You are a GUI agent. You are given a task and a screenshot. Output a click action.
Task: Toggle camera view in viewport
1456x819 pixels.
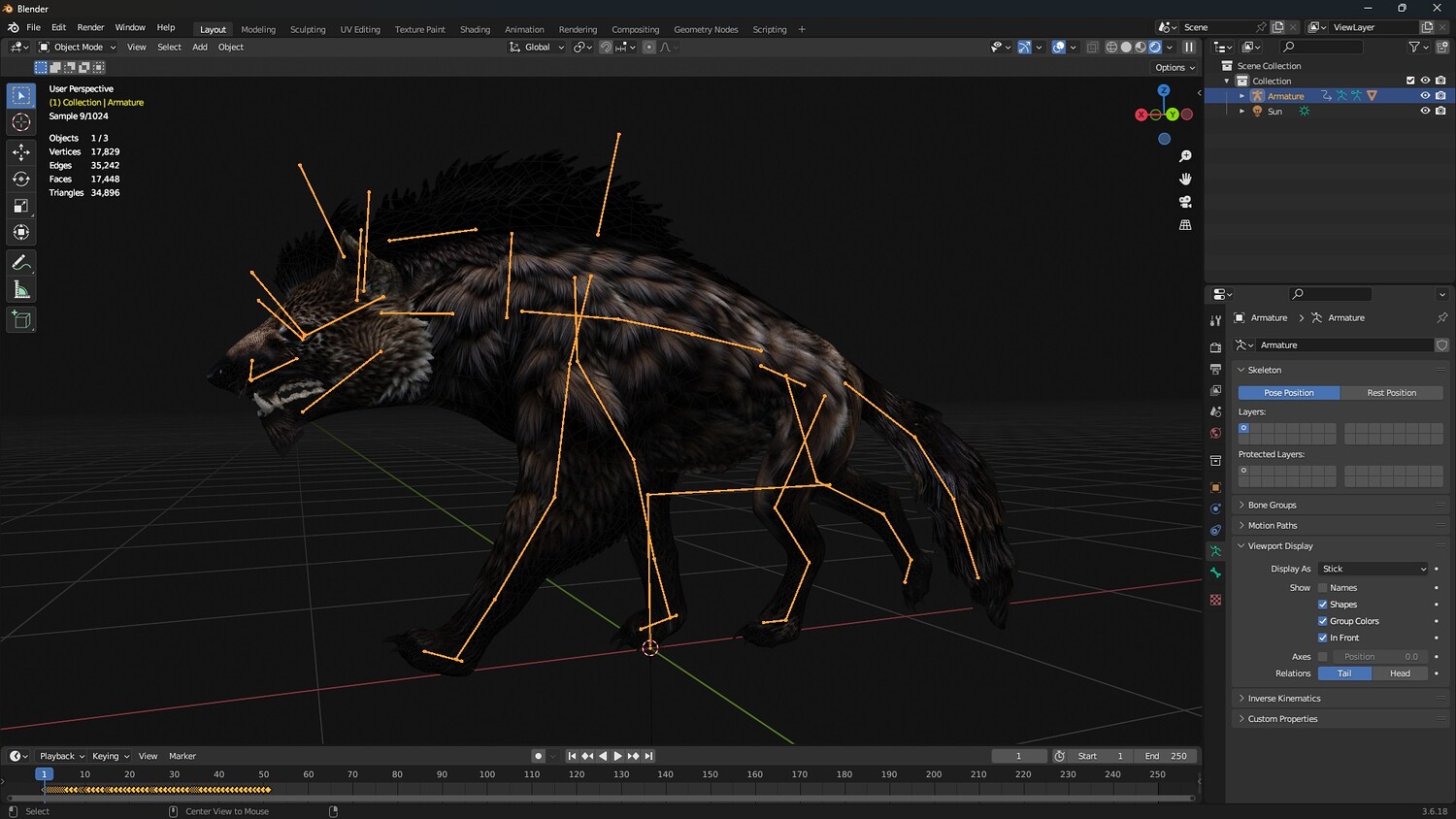tap(1185, 202)
